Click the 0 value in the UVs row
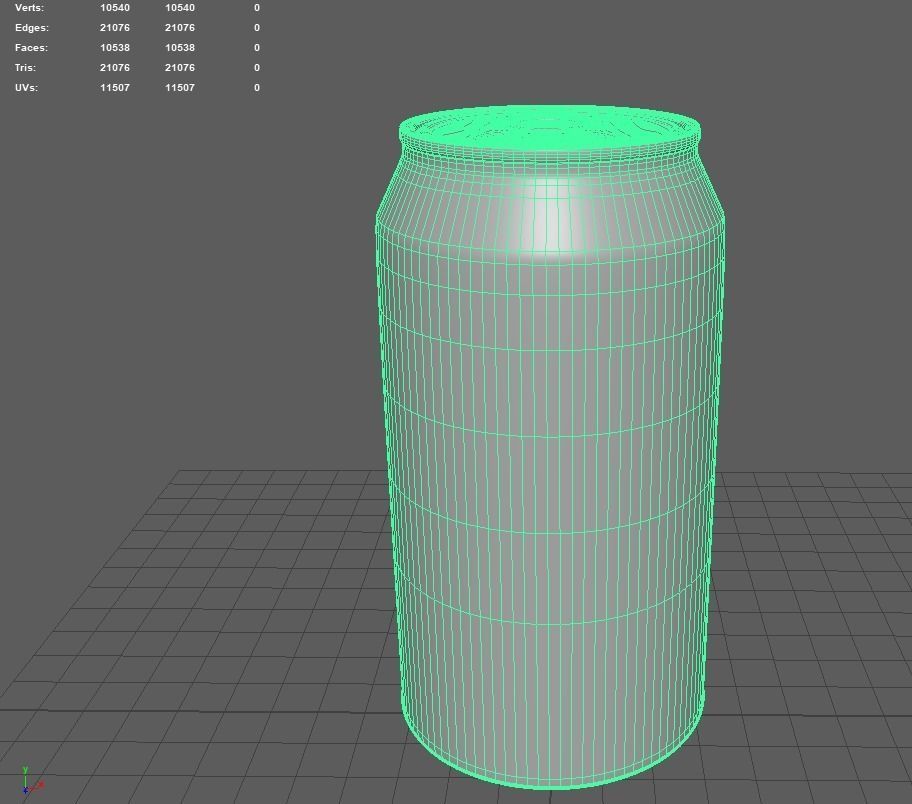 (256, 87)
